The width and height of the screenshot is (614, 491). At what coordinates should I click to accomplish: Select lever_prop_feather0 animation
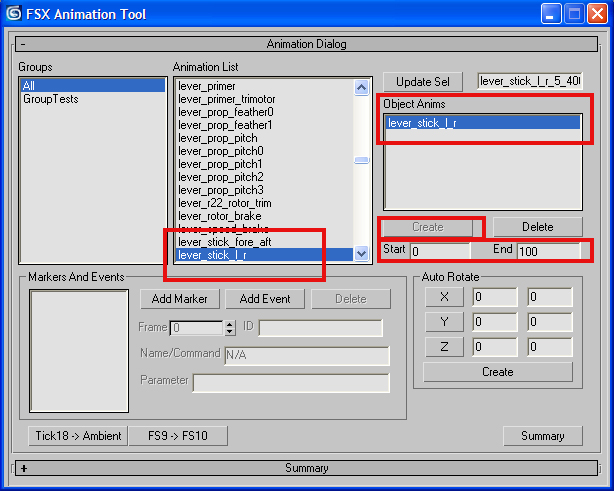tap(264, 112)
